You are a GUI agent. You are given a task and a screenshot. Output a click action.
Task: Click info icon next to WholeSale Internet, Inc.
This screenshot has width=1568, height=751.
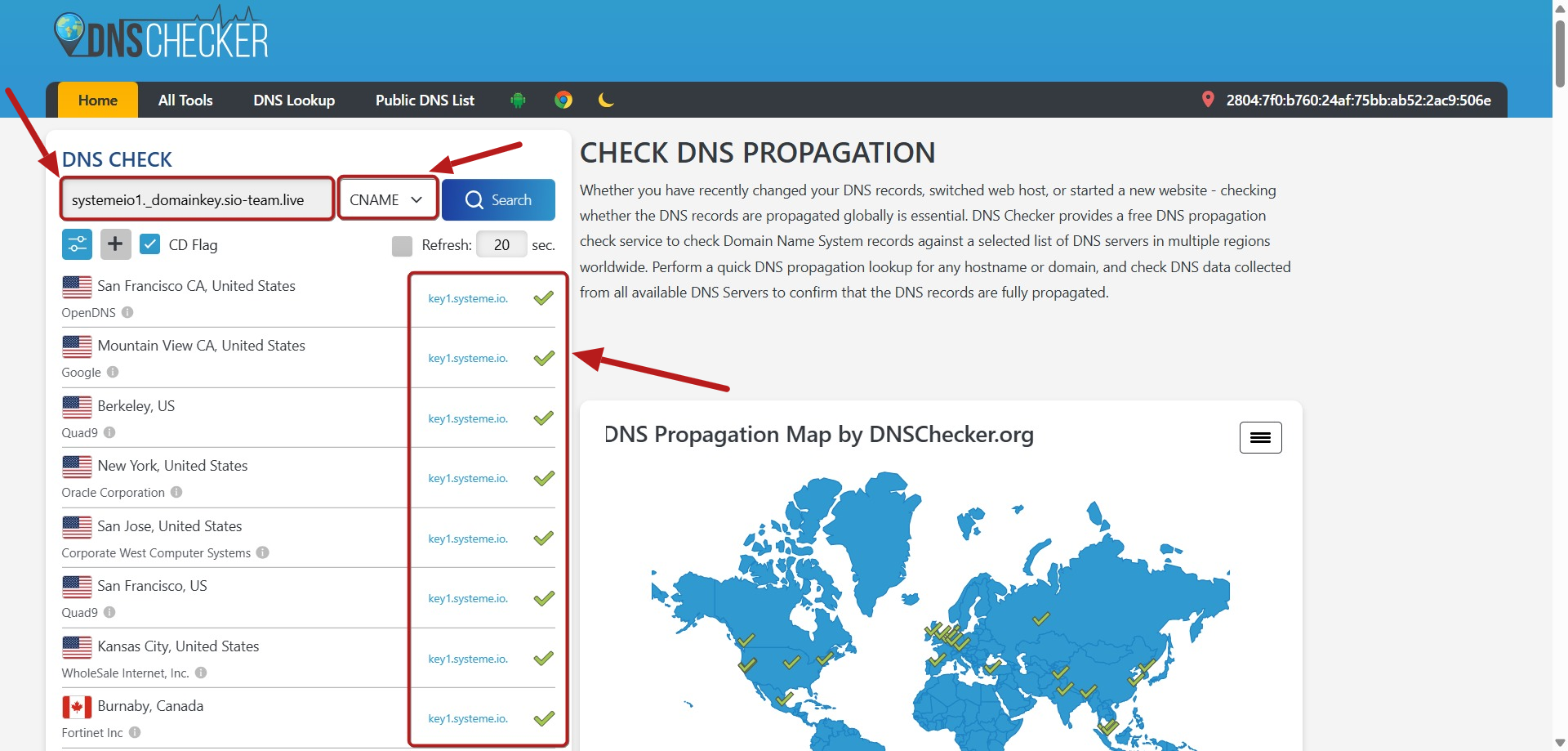click(201, 673)
